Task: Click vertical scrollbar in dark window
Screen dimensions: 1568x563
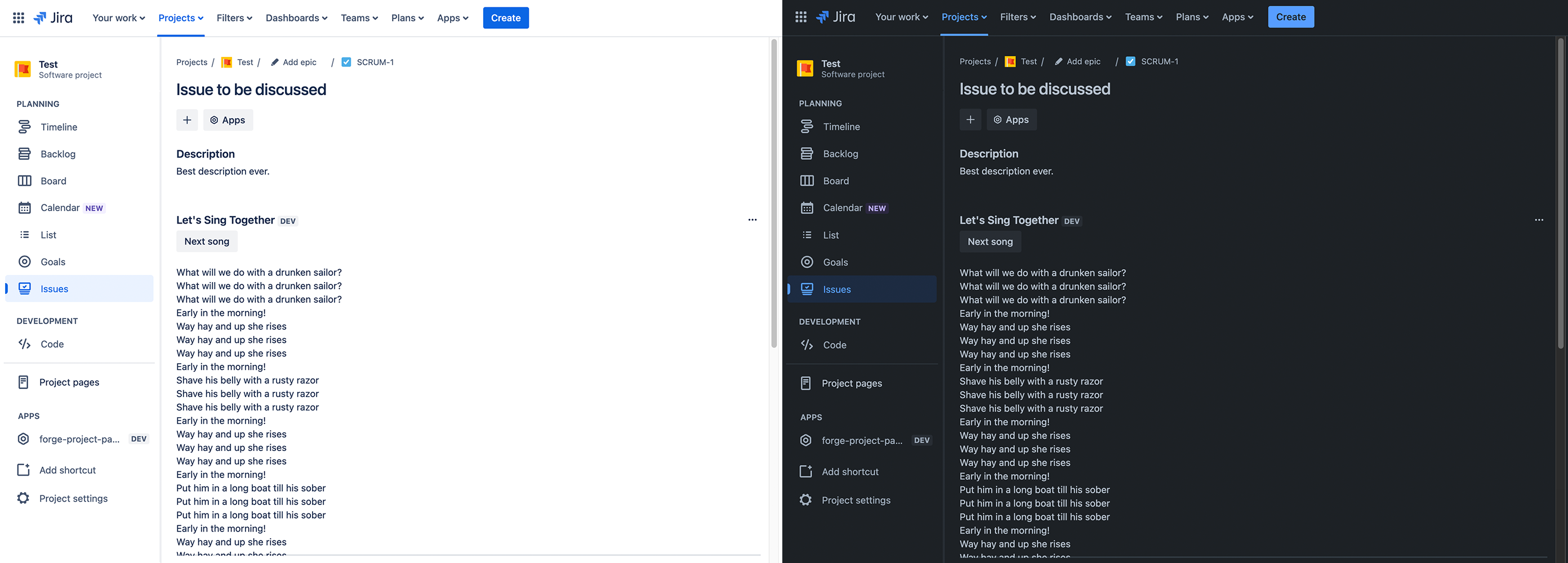Action: tap(1560, 194)
